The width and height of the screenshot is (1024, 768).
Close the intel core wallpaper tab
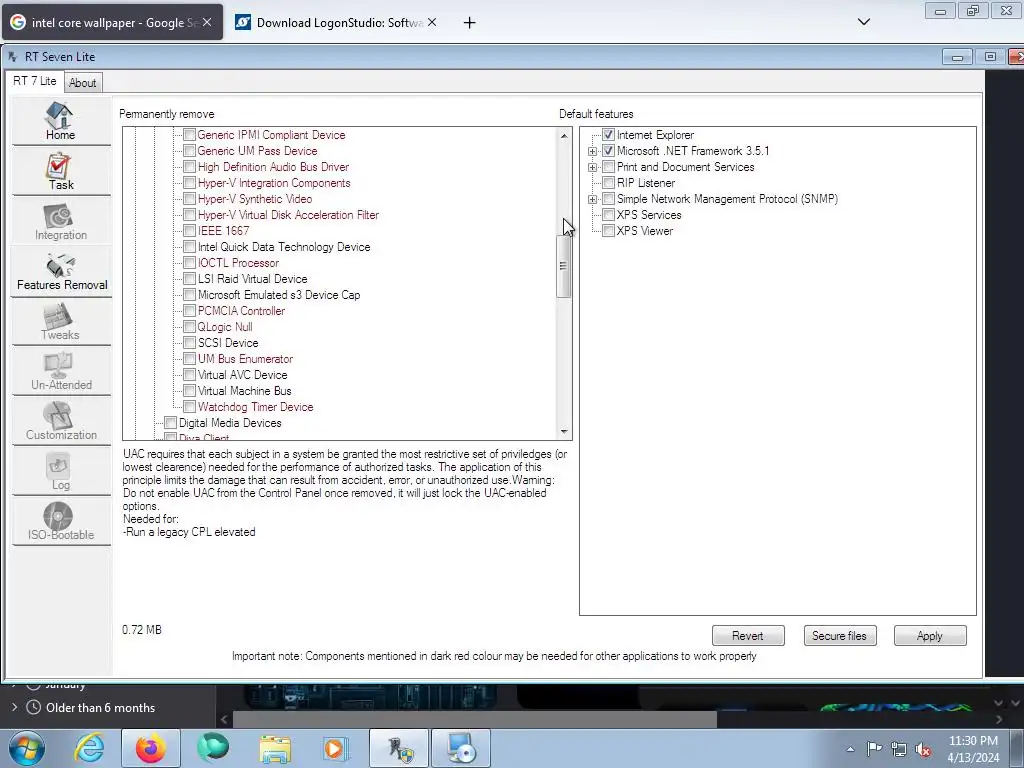[x=207, y=22]
